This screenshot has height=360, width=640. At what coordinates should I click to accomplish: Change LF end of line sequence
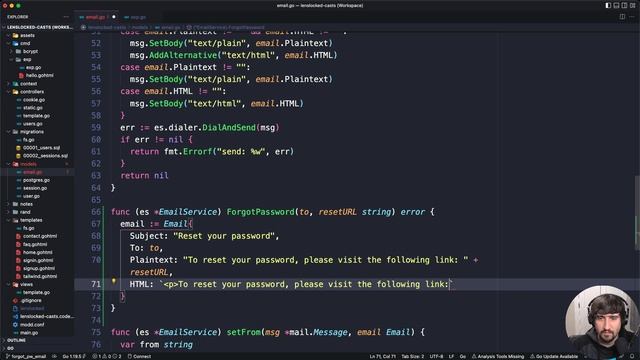[451, 356]
